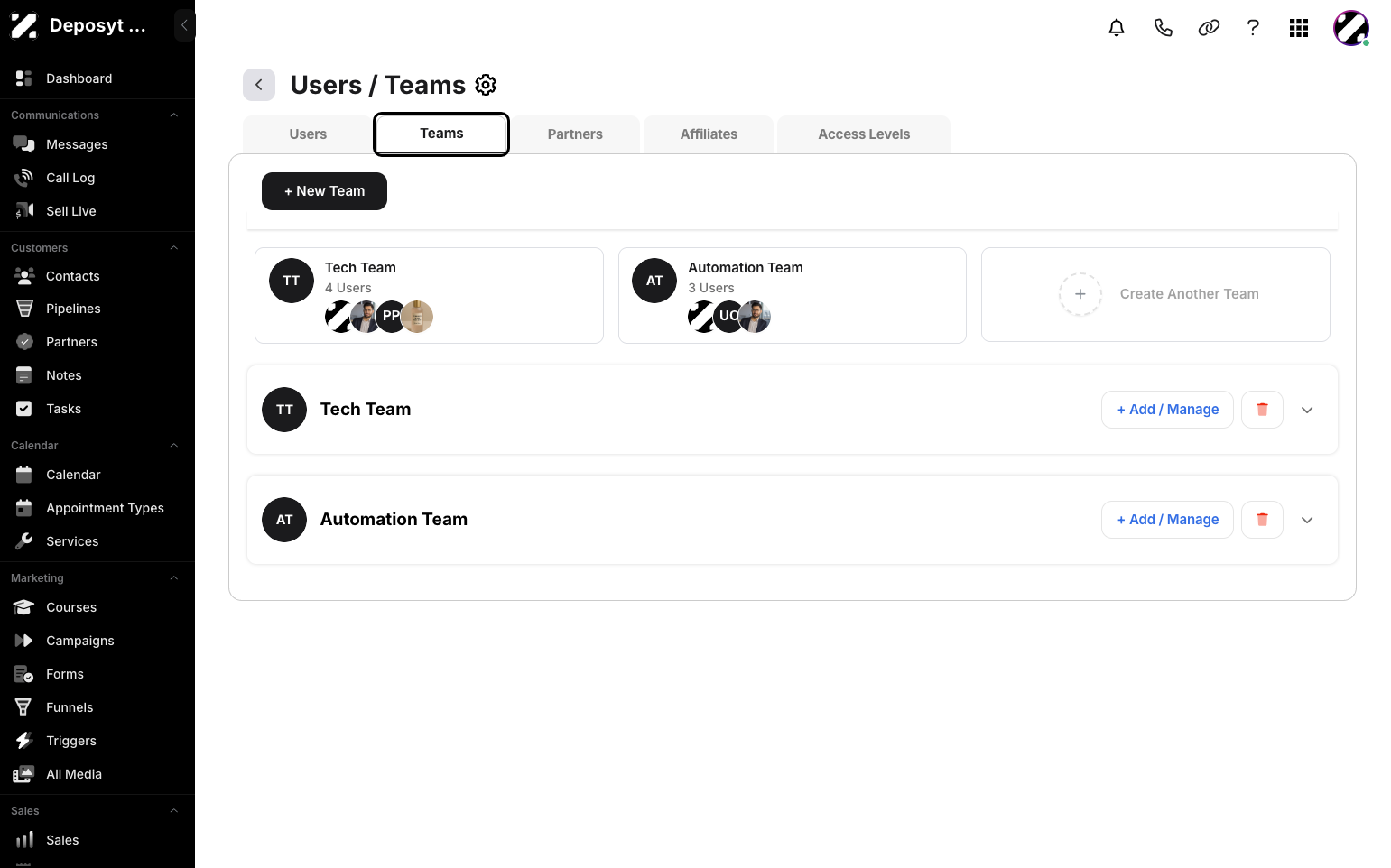Image resolution: width=1391 pixels, height=868 pixels.
Task: Collapse the Communications section
Action: [x=174, y=115]
